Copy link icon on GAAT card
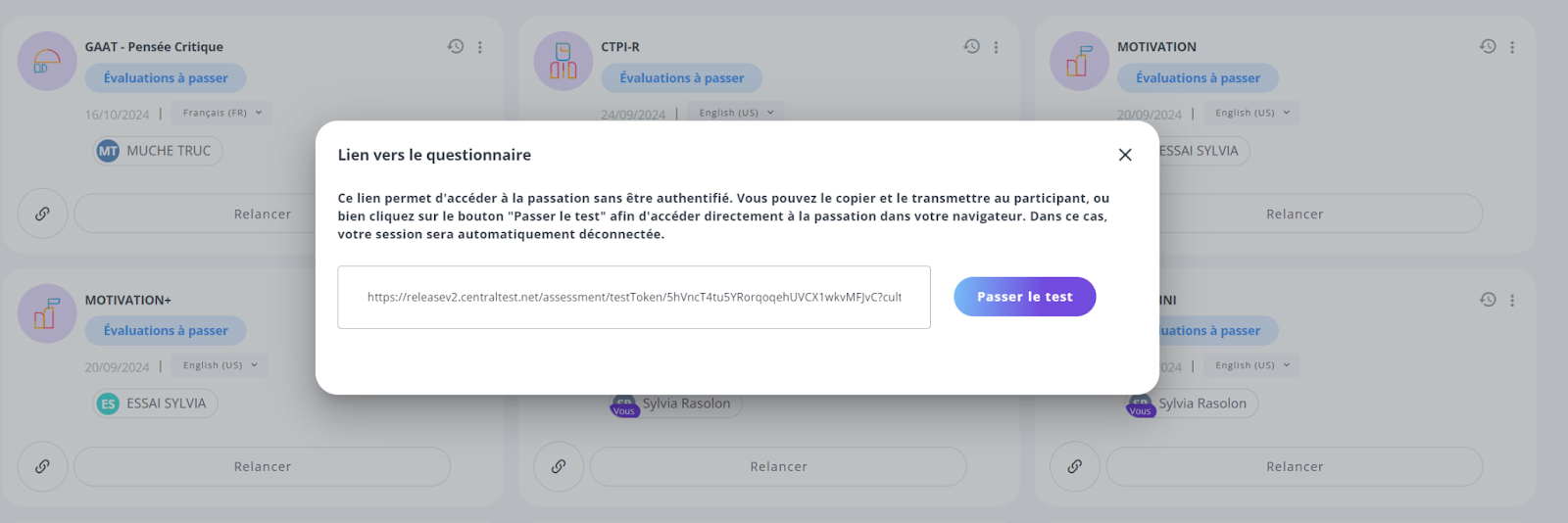This screenshot has height=523, width=1568. point(42,214)
